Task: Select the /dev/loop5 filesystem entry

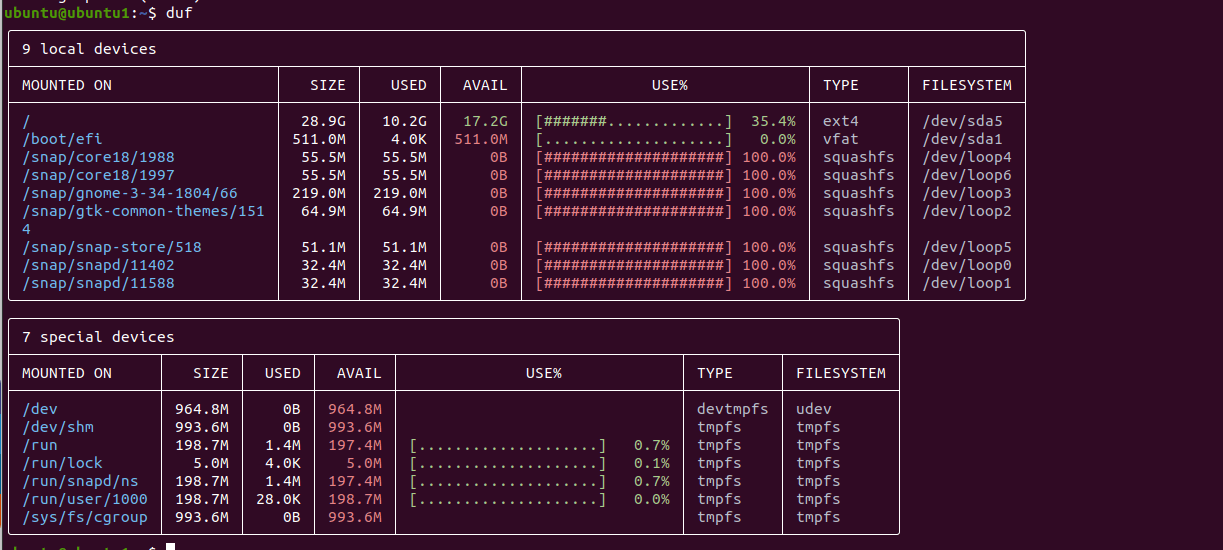Action: pos(967,247)
